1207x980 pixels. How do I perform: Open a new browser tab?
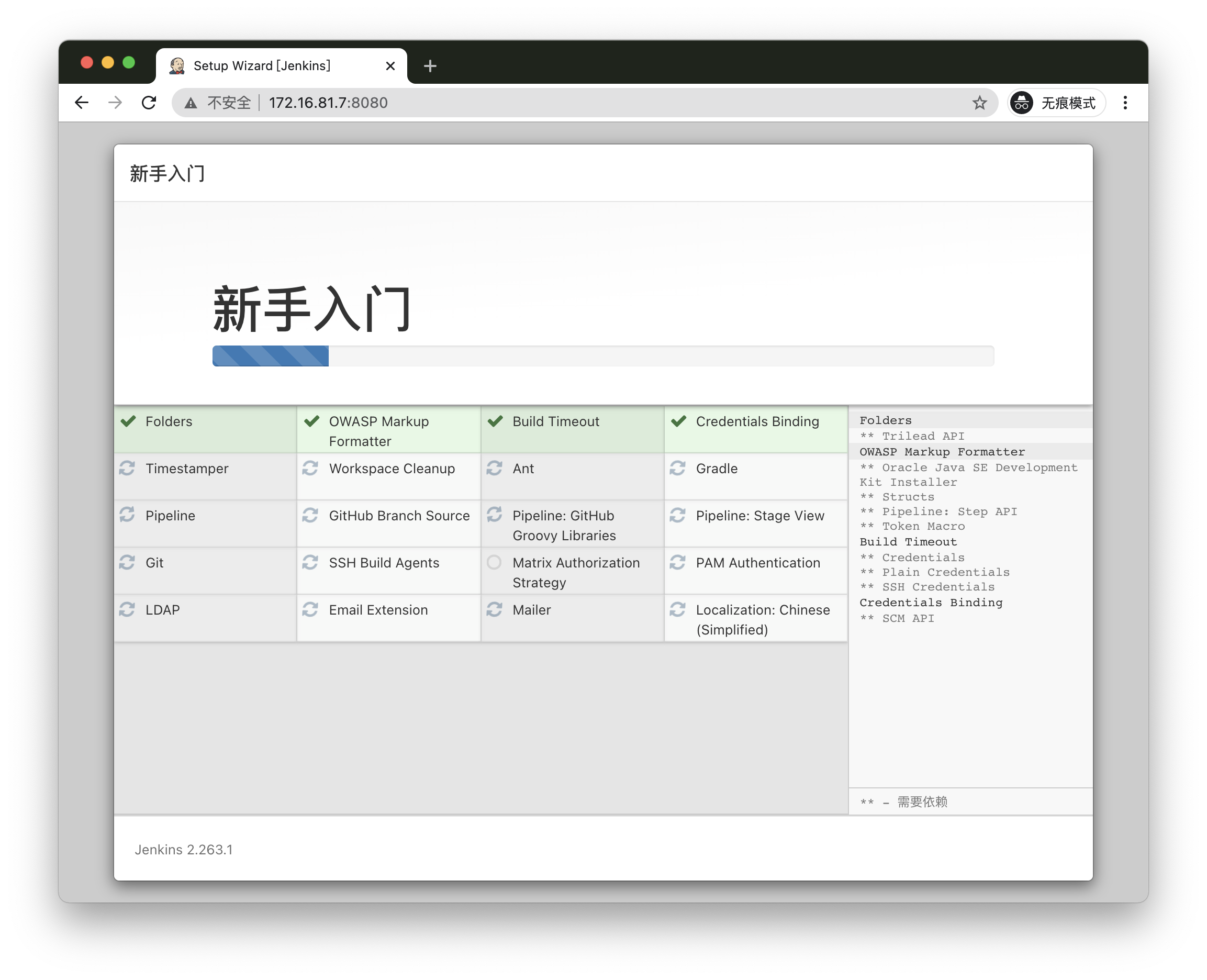pyautogui.click(x=430, y=66)
